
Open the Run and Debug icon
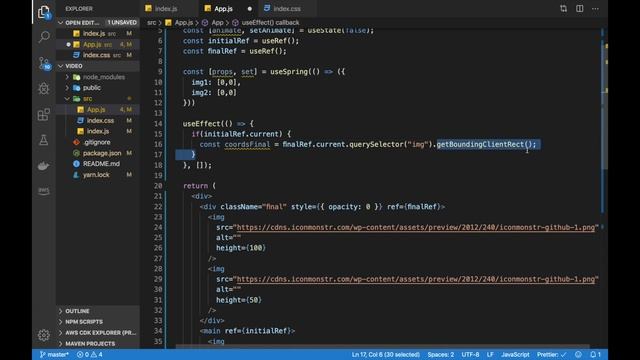coord(44,89)
